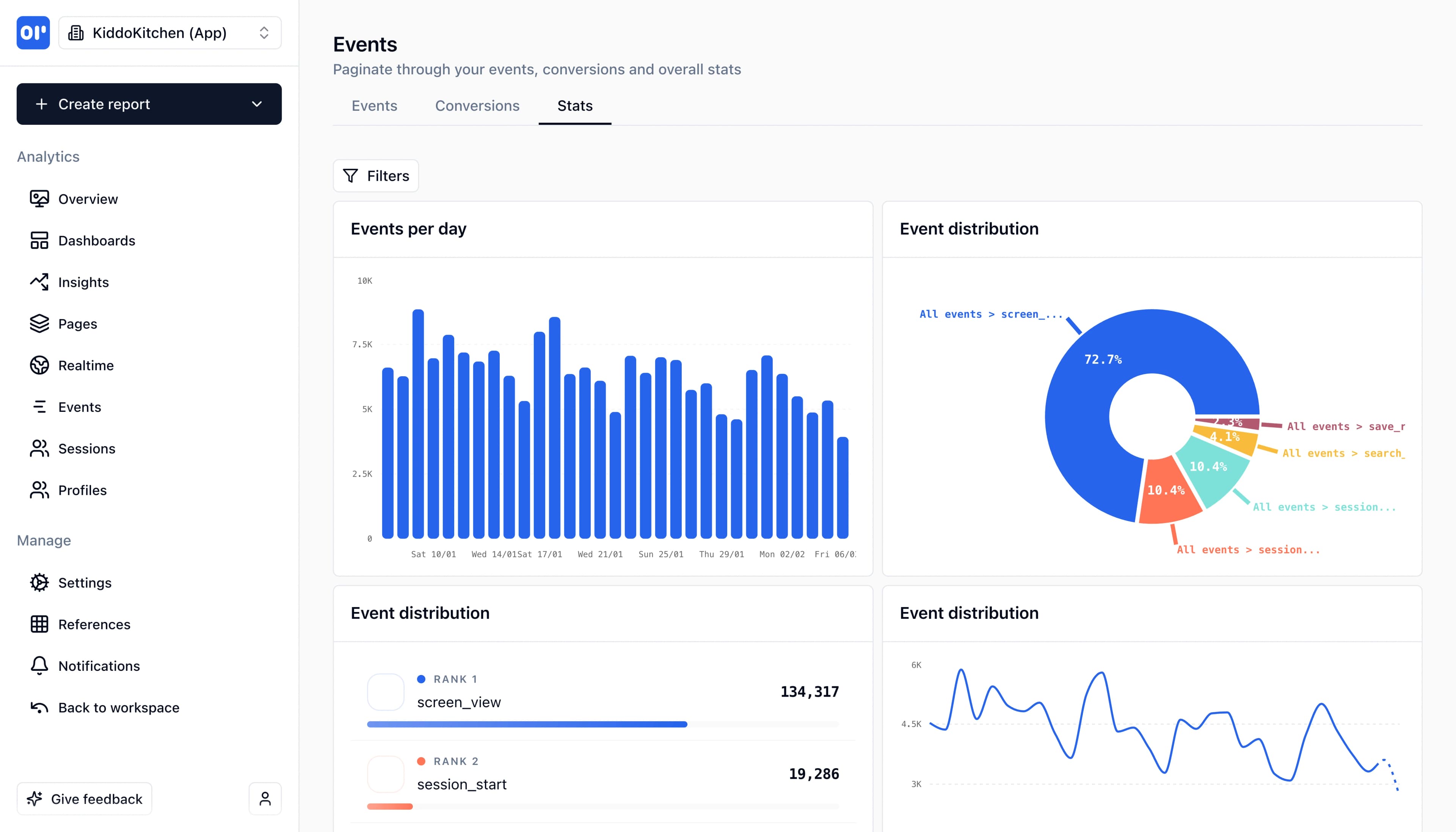Screen dimensions: 1456x832
Task: Open the References page
Action: (x=94, y=624)
